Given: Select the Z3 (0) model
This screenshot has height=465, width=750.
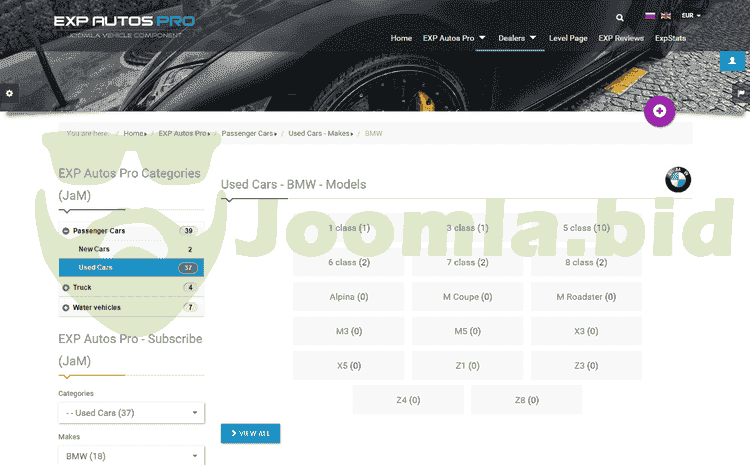Looking at the screenshot, I should [x=586, y=365].
